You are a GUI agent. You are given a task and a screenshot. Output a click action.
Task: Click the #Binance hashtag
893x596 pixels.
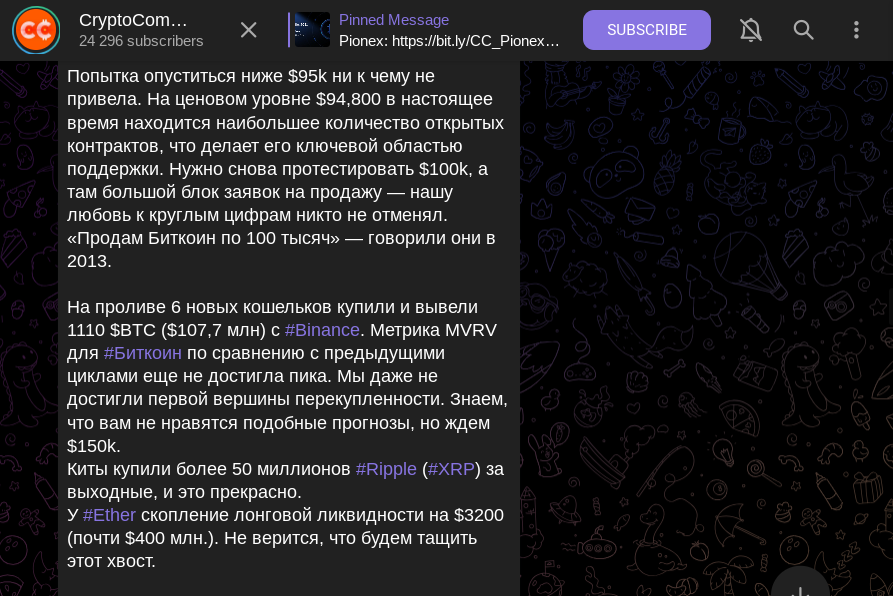click(322, 330)
